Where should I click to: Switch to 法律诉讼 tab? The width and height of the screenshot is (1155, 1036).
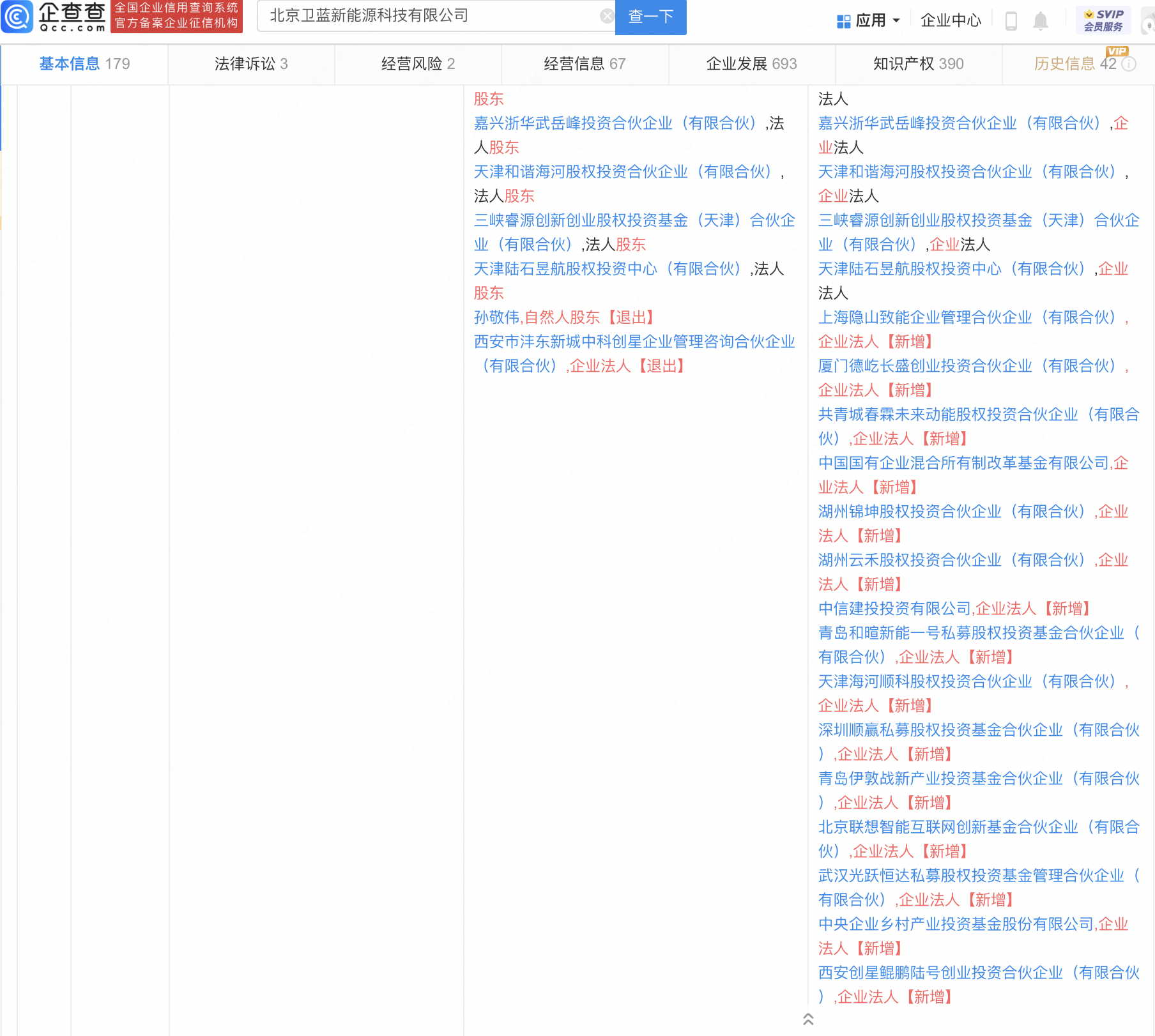tap(251, 64)
